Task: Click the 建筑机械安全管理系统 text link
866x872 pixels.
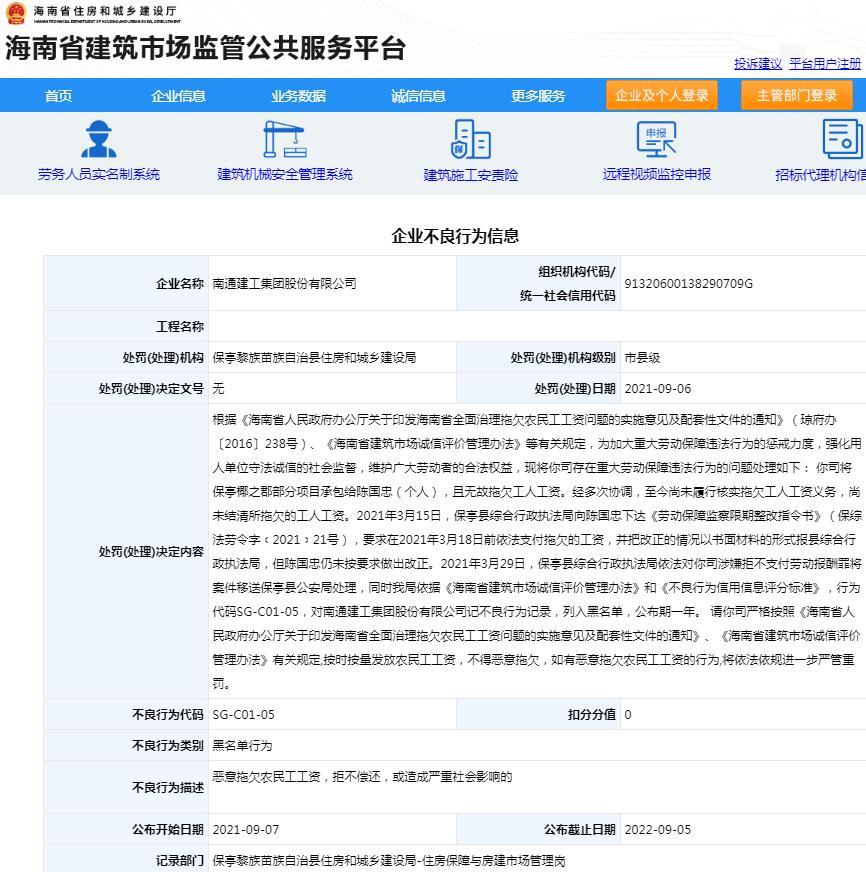Action: (x=285, y=174)
